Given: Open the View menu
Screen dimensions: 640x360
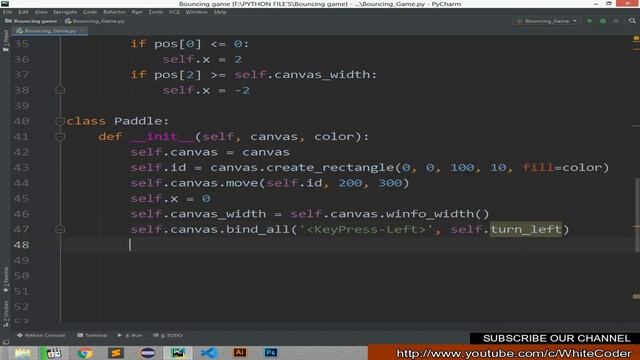Looking at the screenshot, I should 41,12.
